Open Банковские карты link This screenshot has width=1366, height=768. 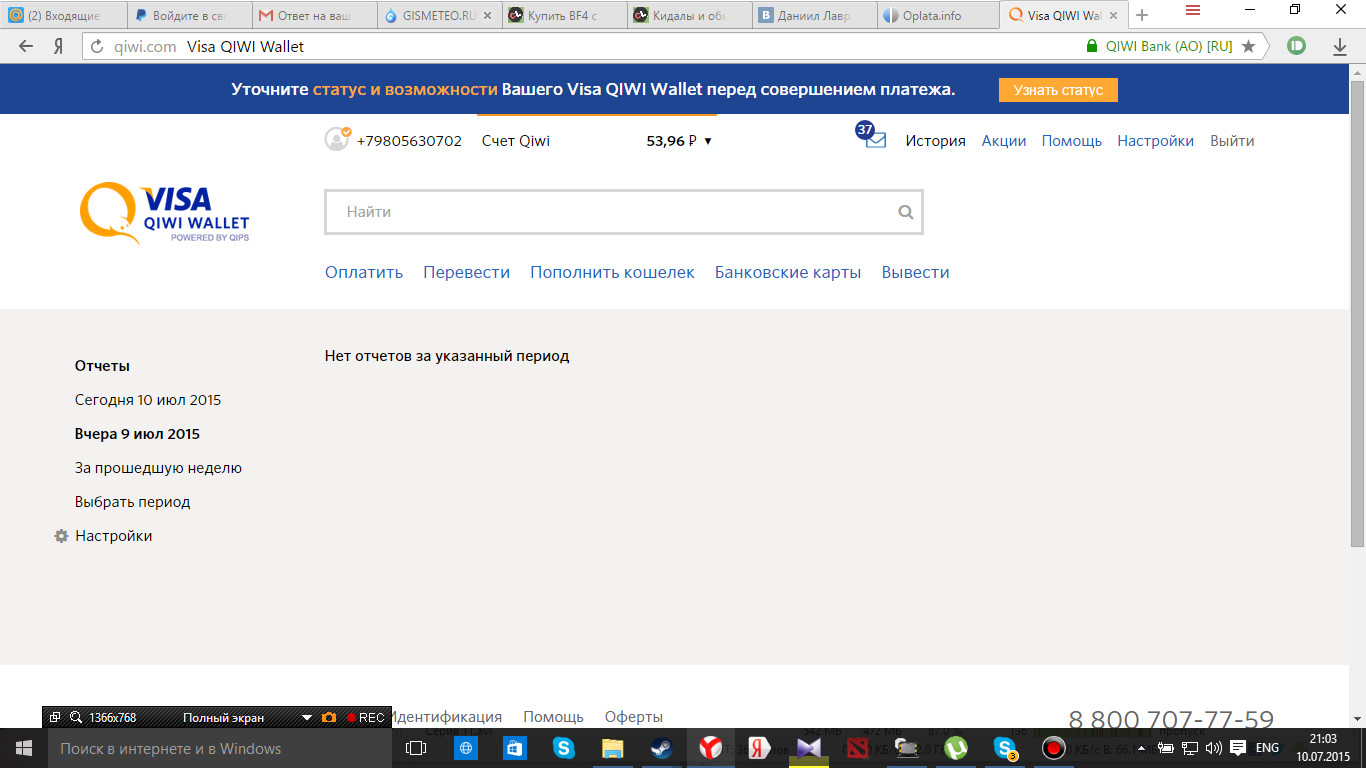point(788,272)
